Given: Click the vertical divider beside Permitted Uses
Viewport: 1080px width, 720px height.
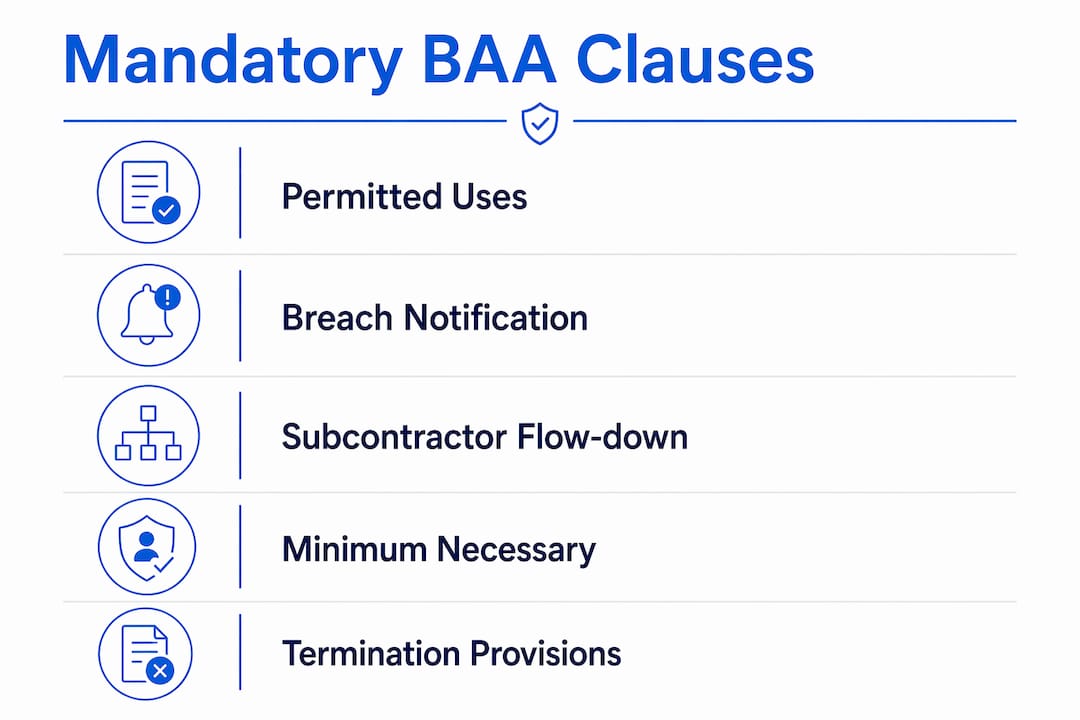Looking at the screenshot, I should [x=240, y=193].
